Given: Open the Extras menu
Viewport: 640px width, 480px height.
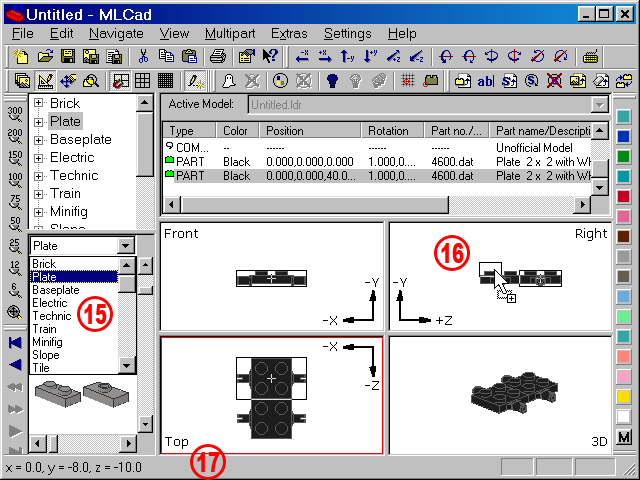Looking at the screenshot, I should tap(289, 33).
